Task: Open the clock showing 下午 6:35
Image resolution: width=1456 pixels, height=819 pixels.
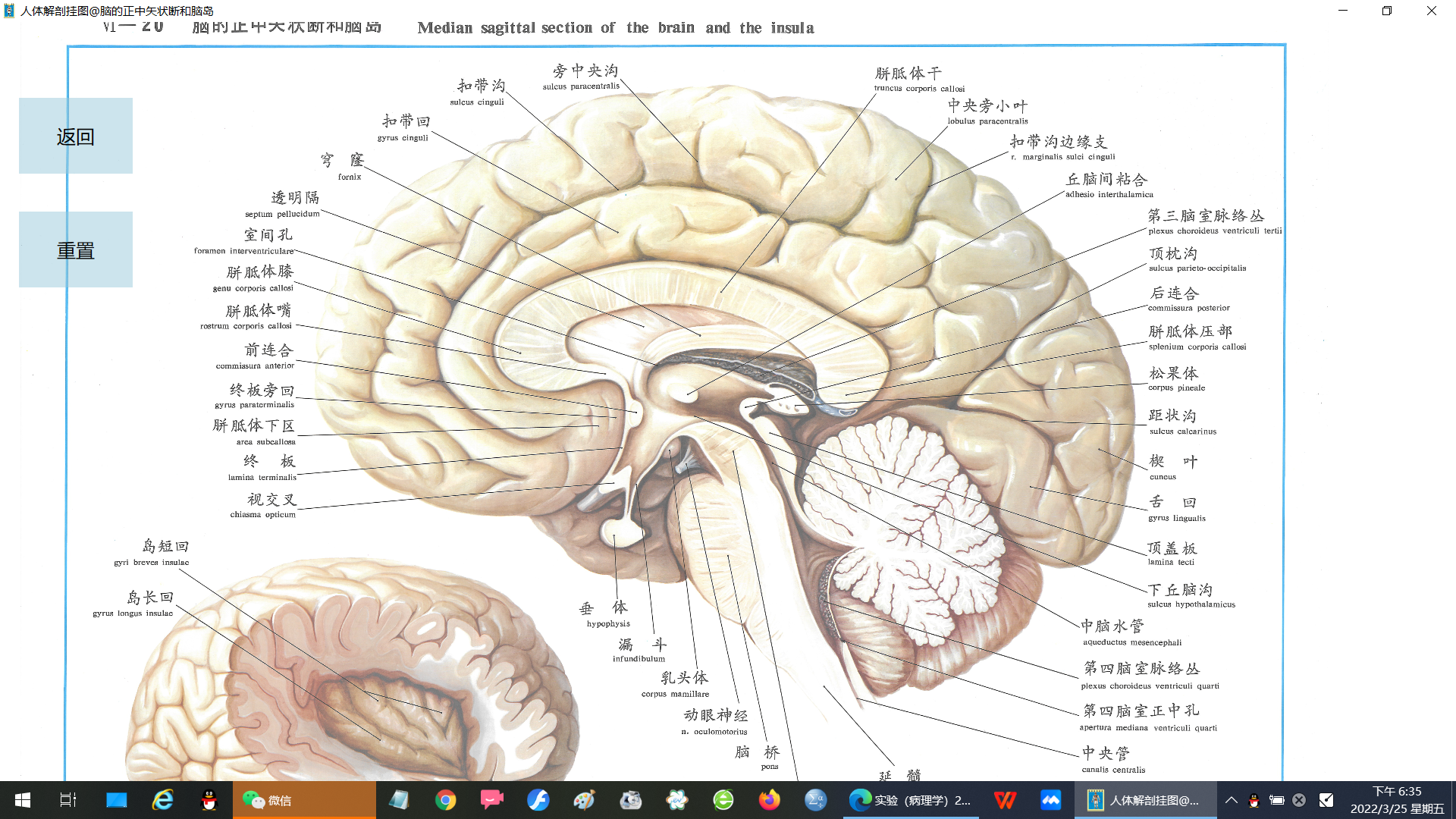Action: 1397,800
